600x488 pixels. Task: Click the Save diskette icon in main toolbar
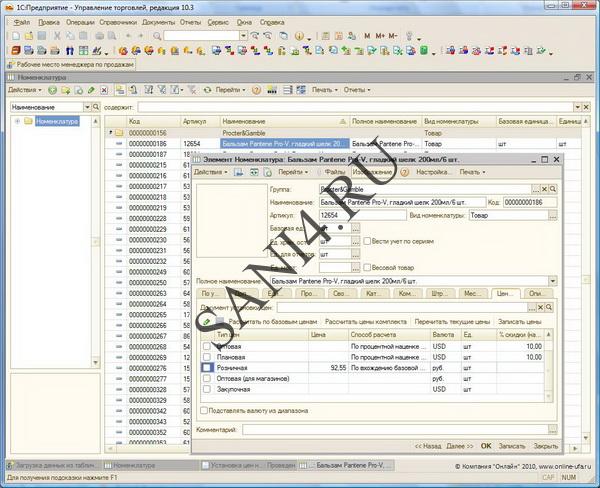42,36
